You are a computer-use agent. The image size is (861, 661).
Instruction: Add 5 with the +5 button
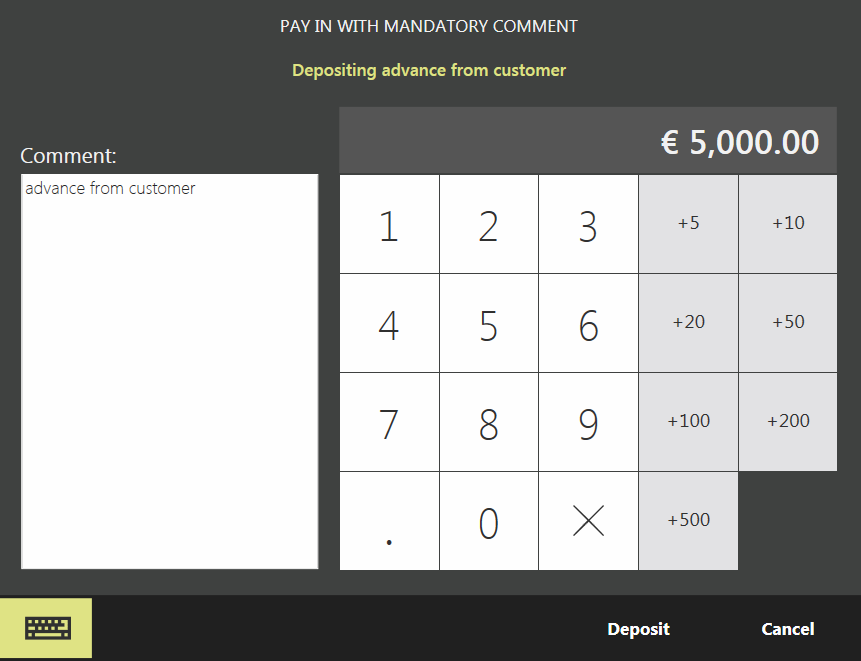(688, 224)
